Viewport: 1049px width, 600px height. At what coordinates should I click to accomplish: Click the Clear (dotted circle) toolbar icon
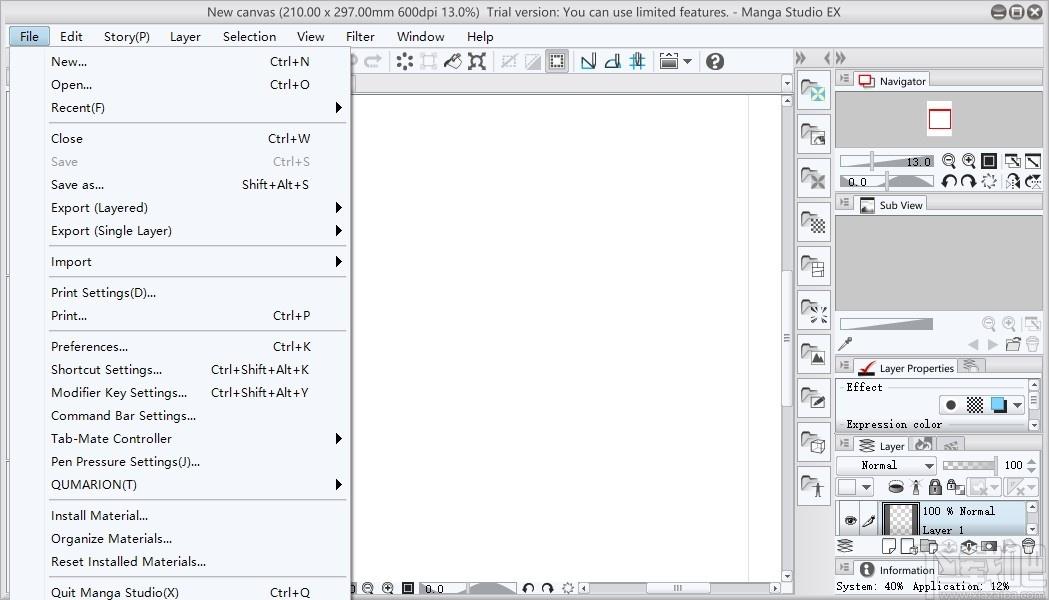pos(405,62)
